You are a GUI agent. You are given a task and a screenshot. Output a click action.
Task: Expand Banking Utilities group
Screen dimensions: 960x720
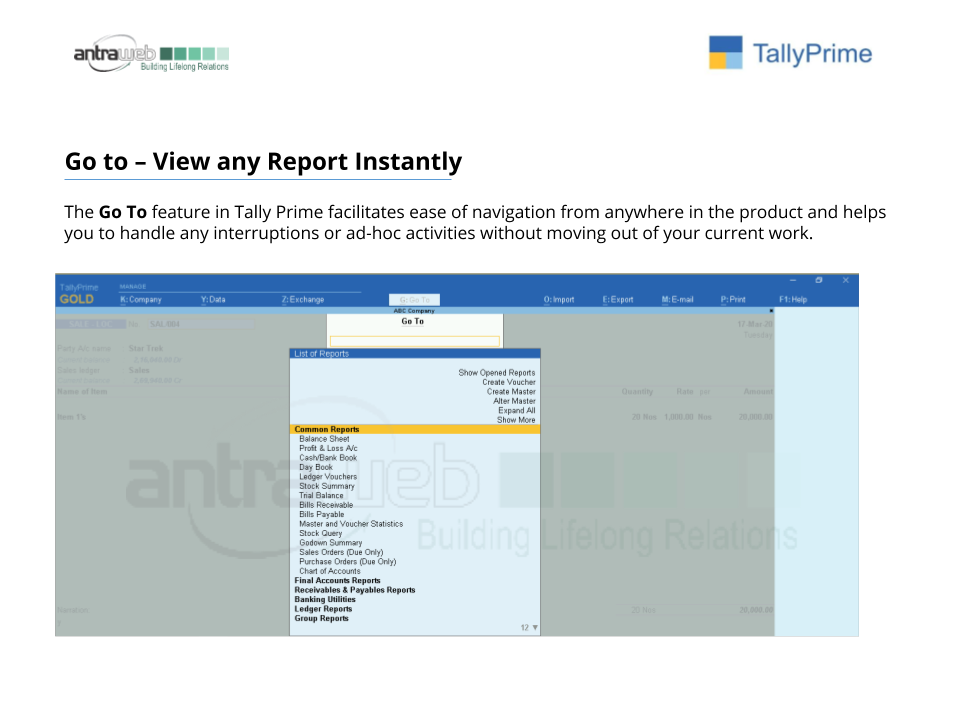click(324, 599)
